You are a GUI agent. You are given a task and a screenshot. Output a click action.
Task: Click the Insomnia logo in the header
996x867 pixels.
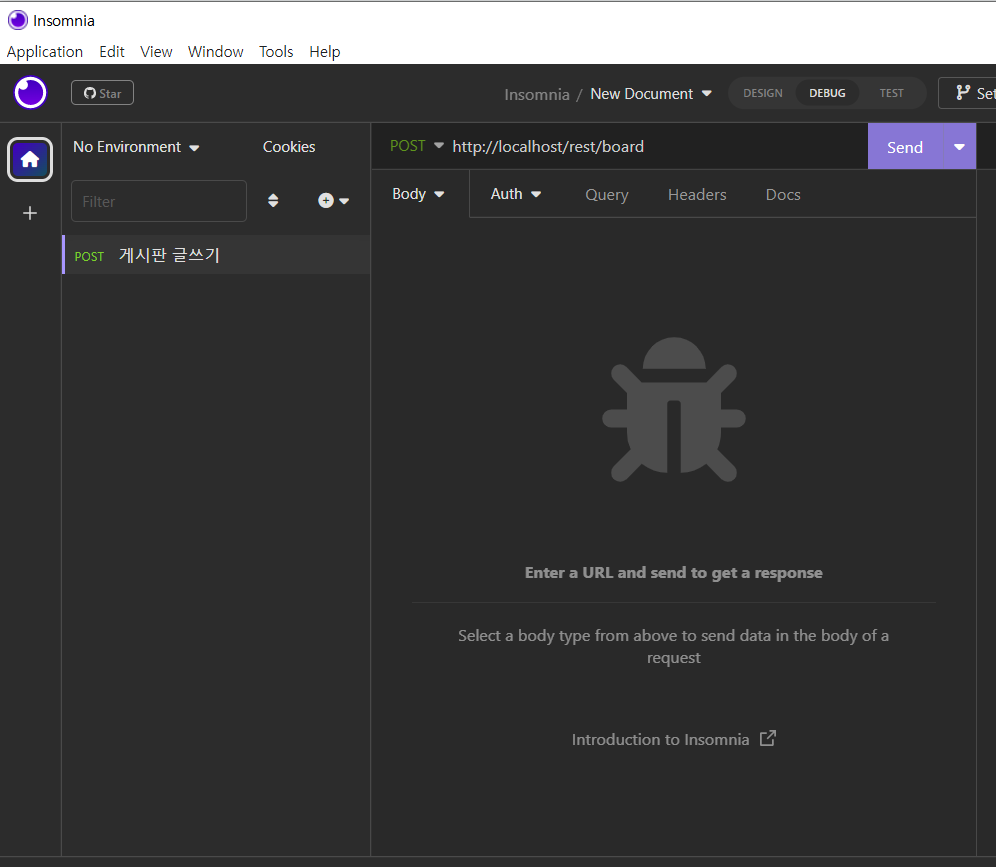[x=30, y=93]
